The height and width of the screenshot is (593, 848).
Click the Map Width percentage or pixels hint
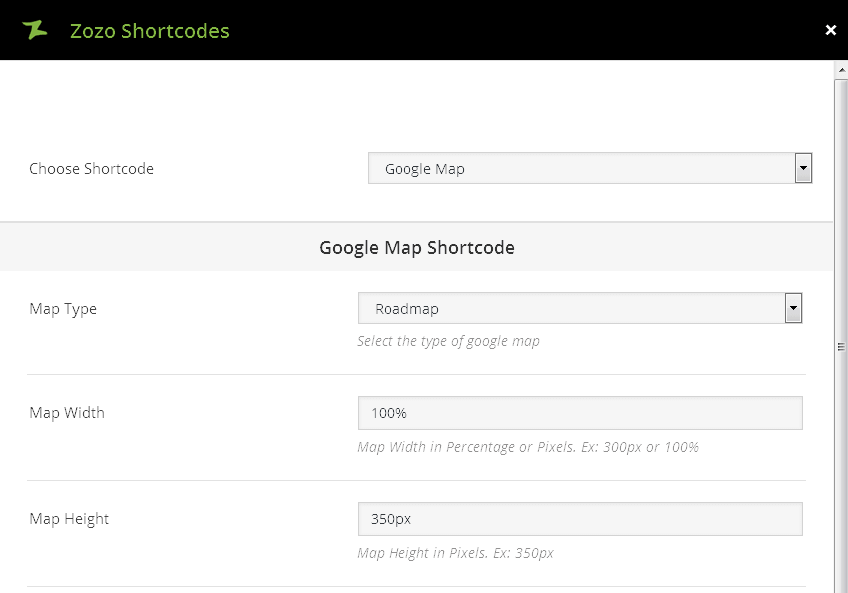[x=527, y=447]
